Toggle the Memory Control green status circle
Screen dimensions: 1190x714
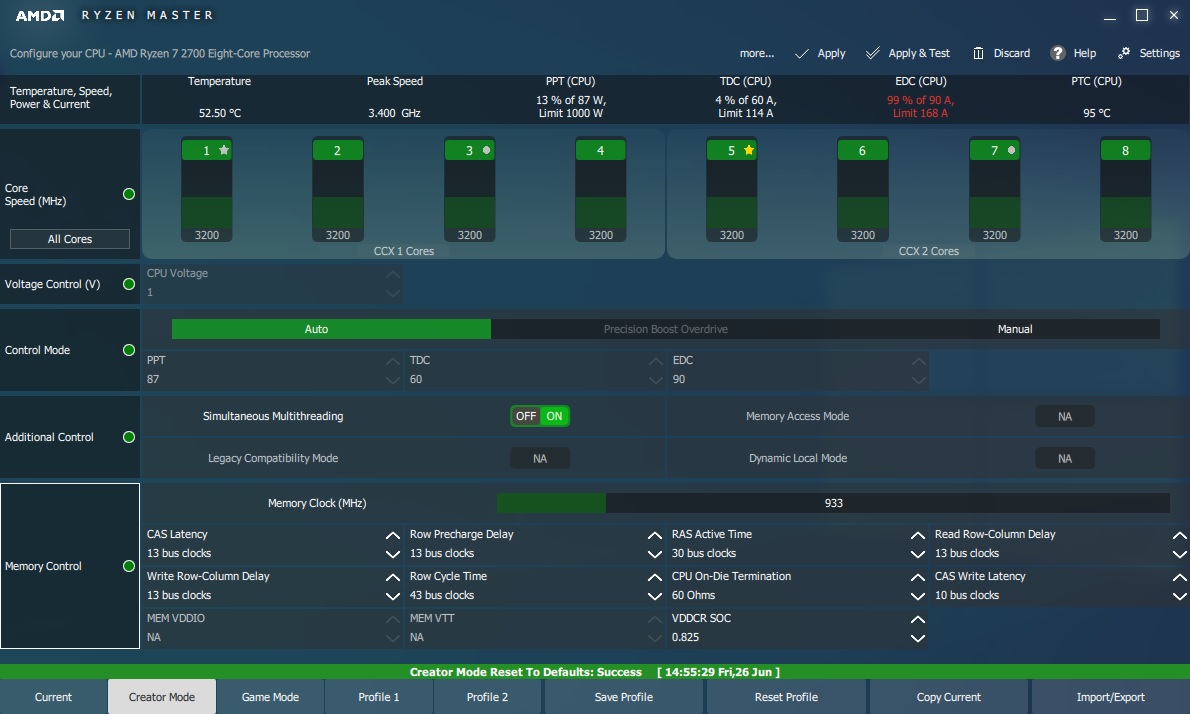pyautogui.click(x=129, y=566)
